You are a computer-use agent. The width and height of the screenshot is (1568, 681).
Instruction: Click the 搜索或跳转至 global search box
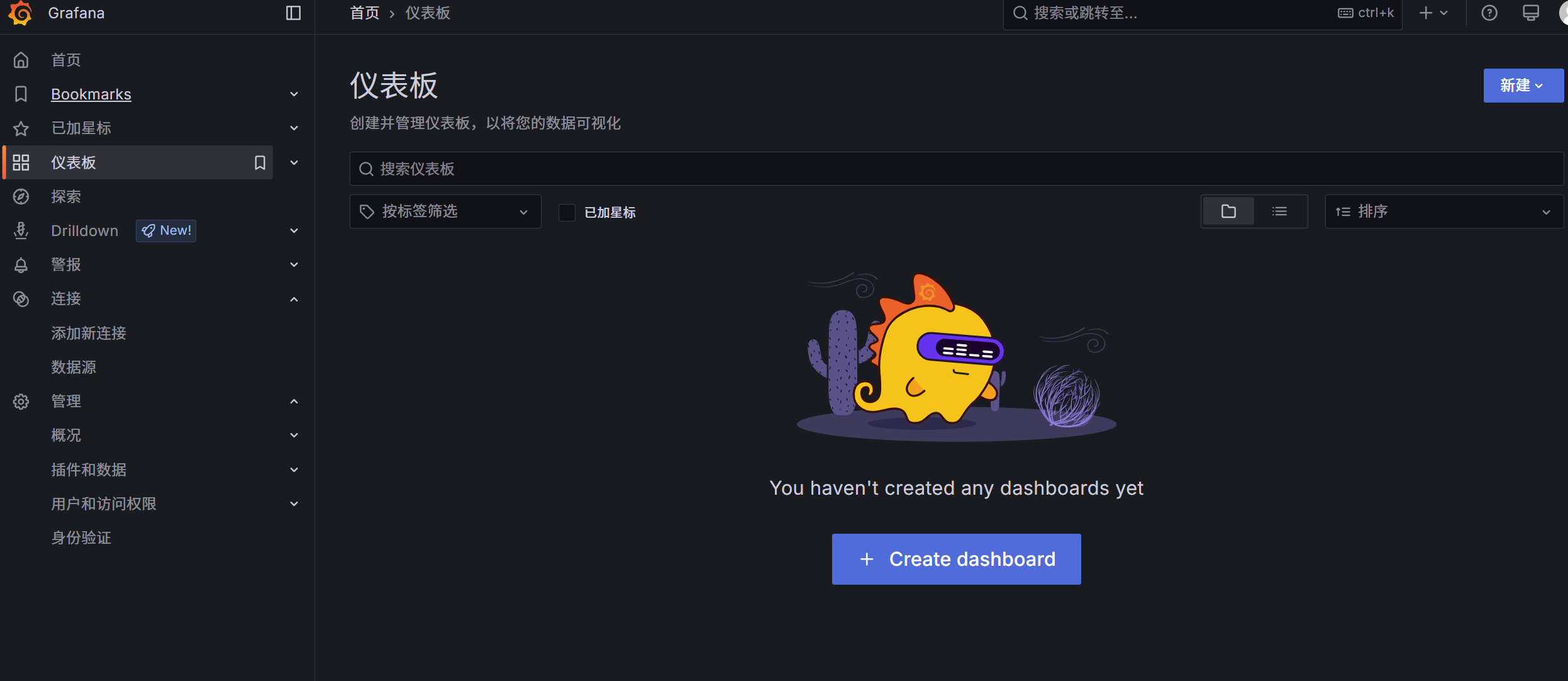pos(1202,13)
